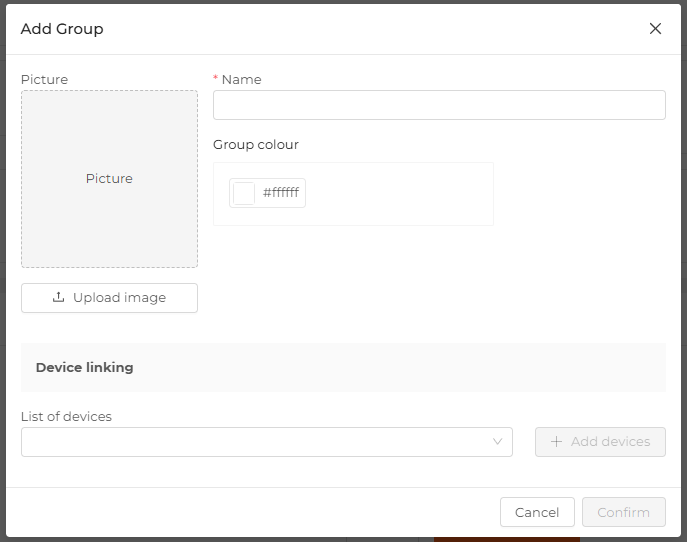This screenshot has width=687, height=542.
Task: Close the Add Group dialog
Action: tap(655, 29)
